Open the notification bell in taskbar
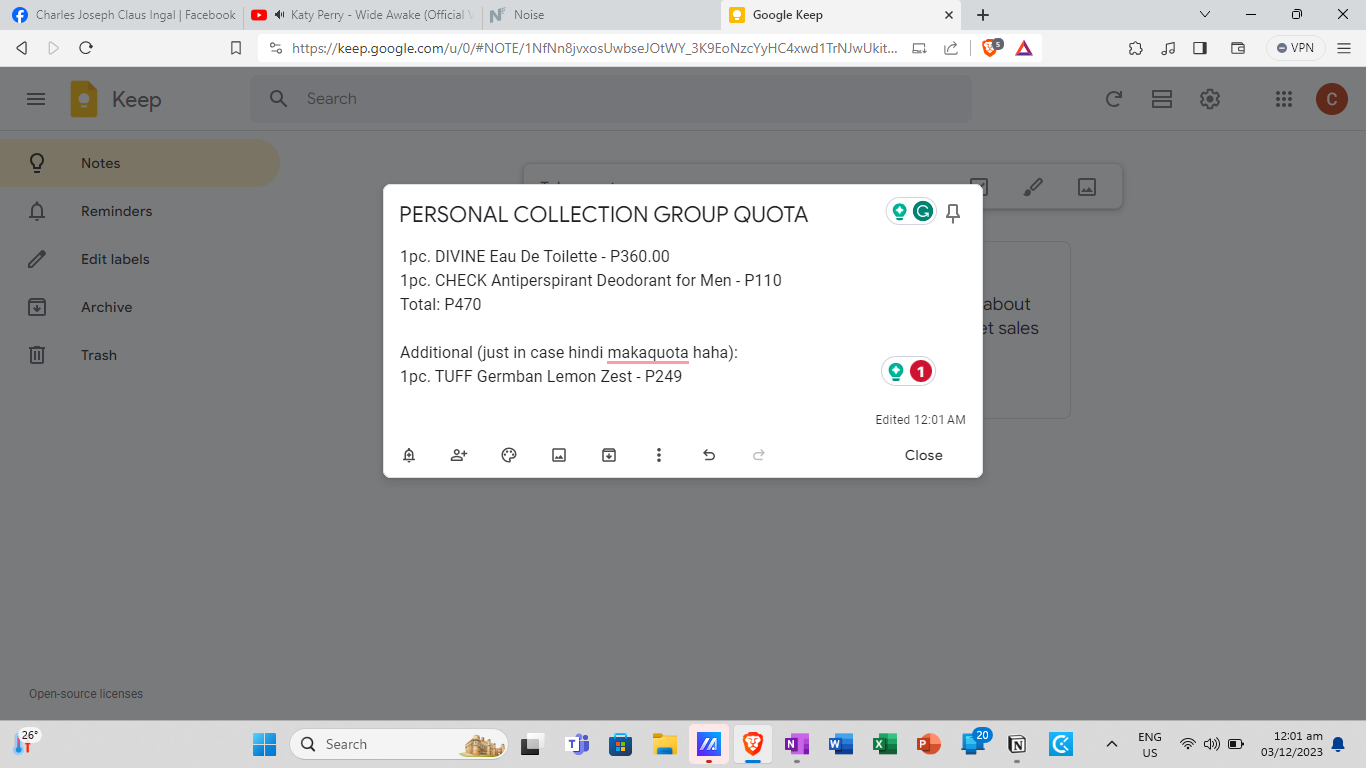1366x768 pixels. pyautogui.click(x=1338, y=744)
